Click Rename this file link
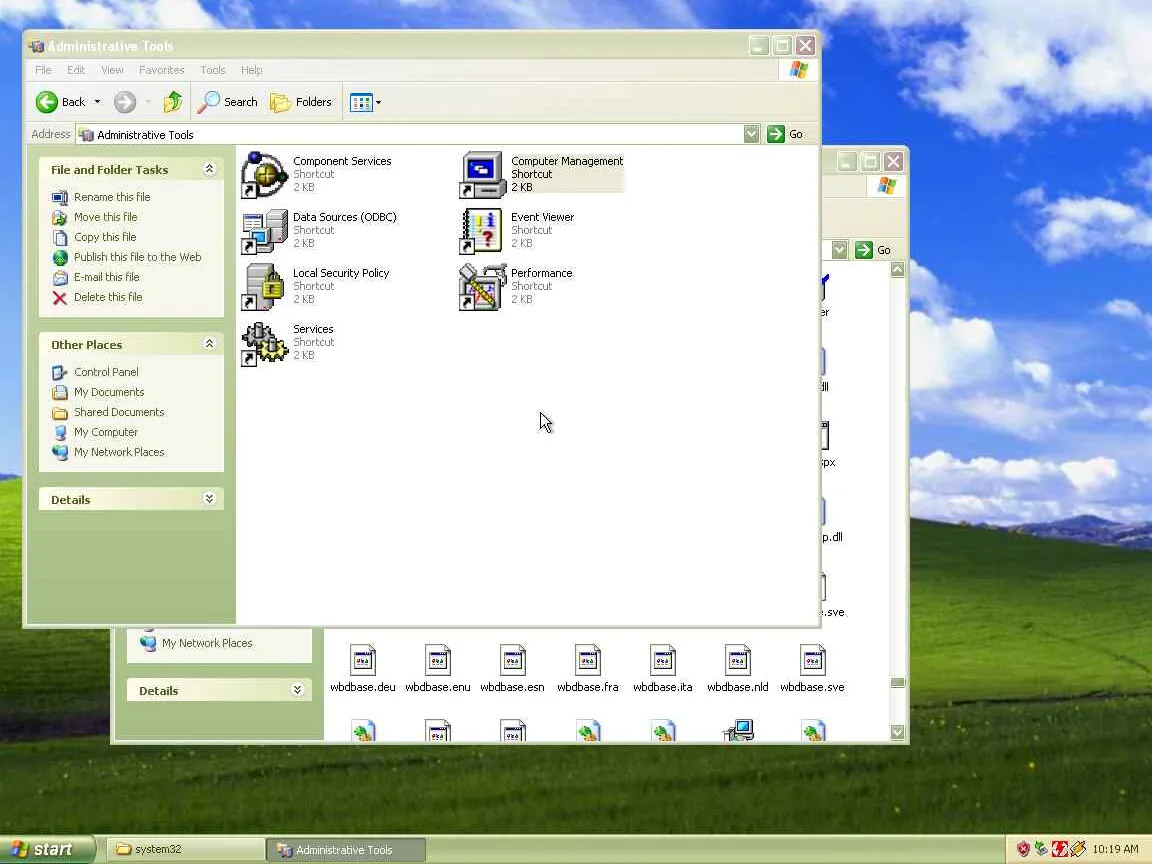The width and height of the screenshot is (1152, 864). [x=112, y=197]
